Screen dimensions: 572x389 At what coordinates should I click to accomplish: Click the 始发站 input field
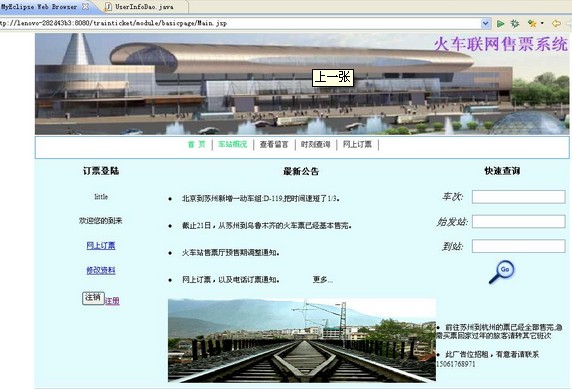tap(518, 222)
